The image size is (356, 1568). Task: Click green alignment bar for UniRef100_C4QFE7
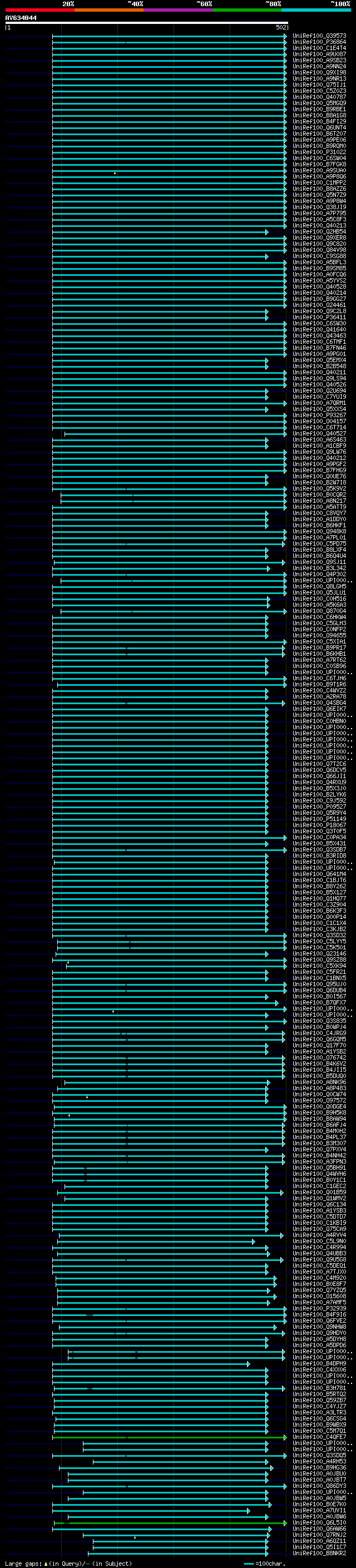(169, 1437)
